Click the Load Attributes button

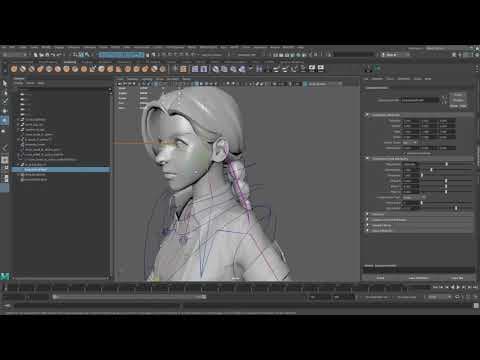[418, 278]
